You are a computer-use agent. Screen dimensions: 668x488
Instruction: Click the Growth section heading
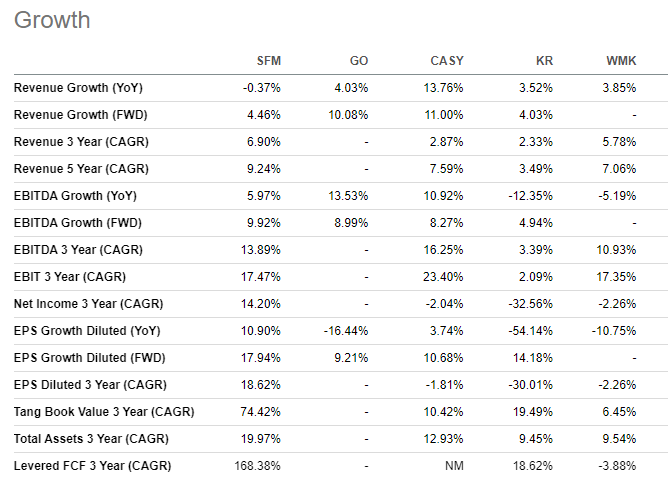pos(52,20)
